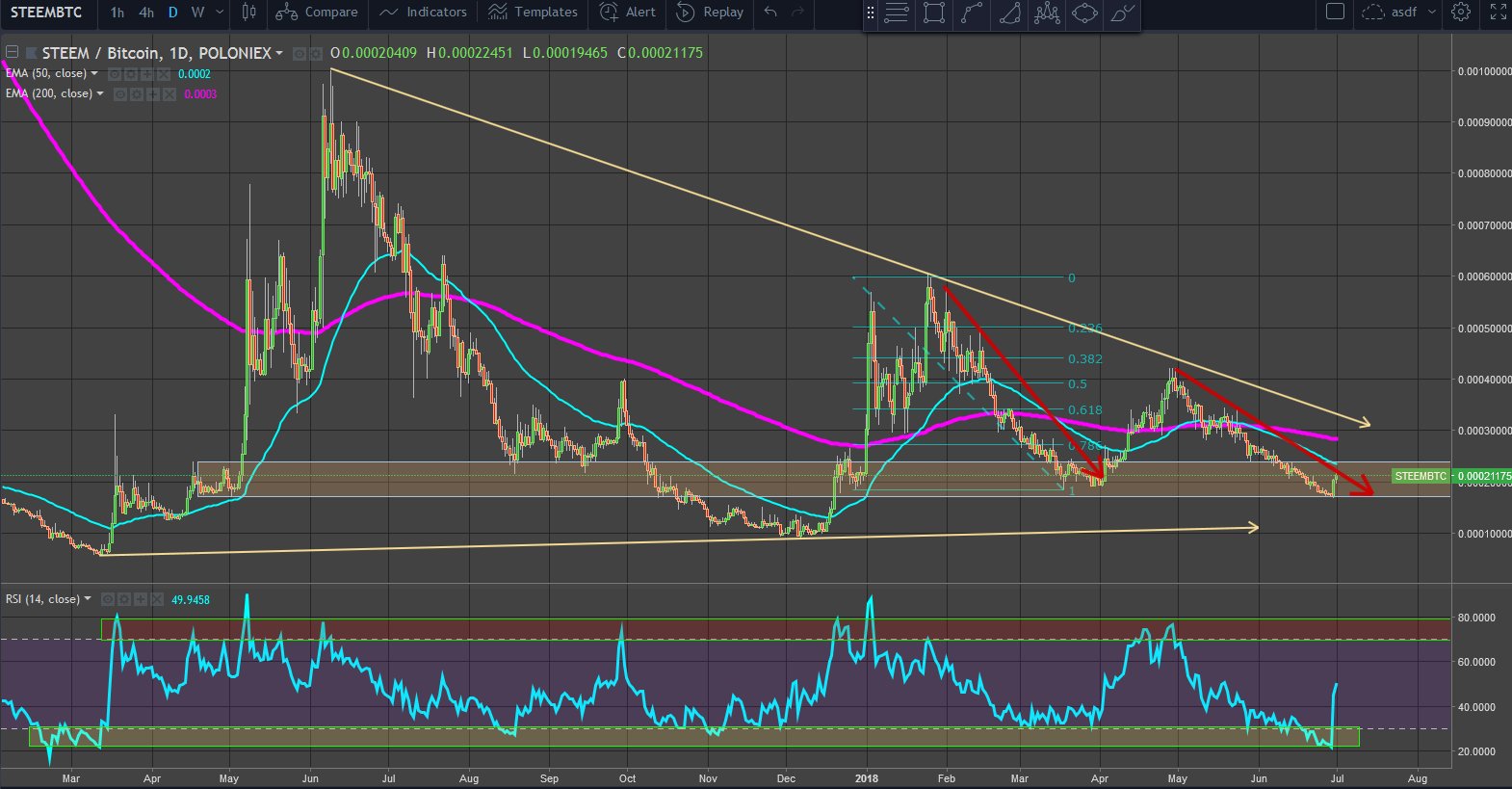Create a new Alert
The width and height of the screenshot is (1512, 789).
click(x=628, y=13)
